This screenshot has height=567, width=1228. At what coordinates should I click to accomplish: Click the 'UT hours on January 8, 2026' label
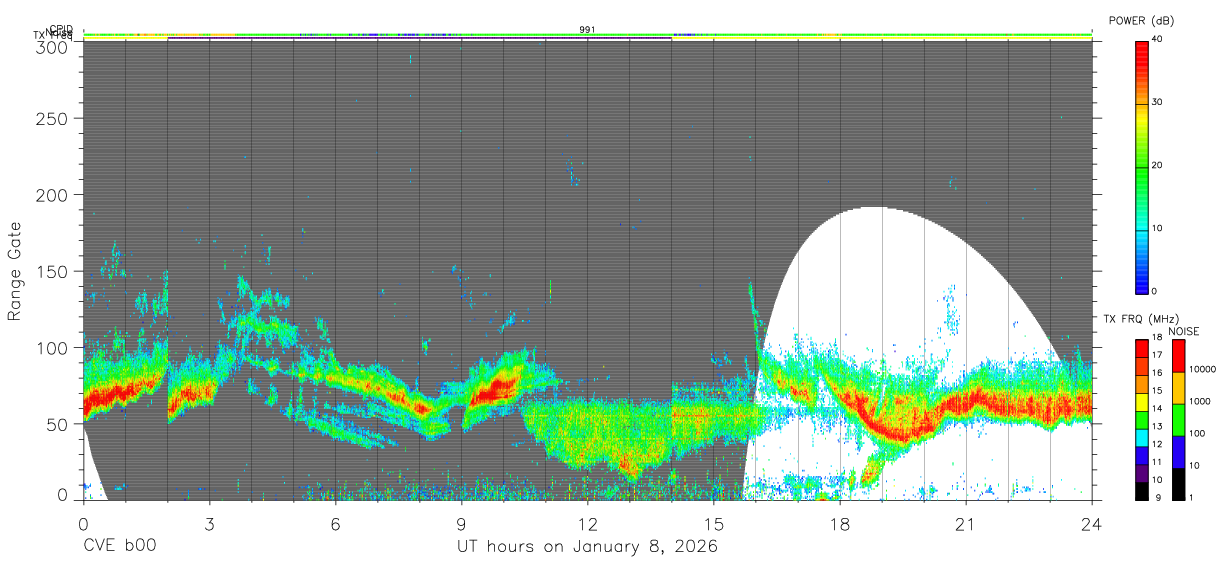tap(587, 547)
